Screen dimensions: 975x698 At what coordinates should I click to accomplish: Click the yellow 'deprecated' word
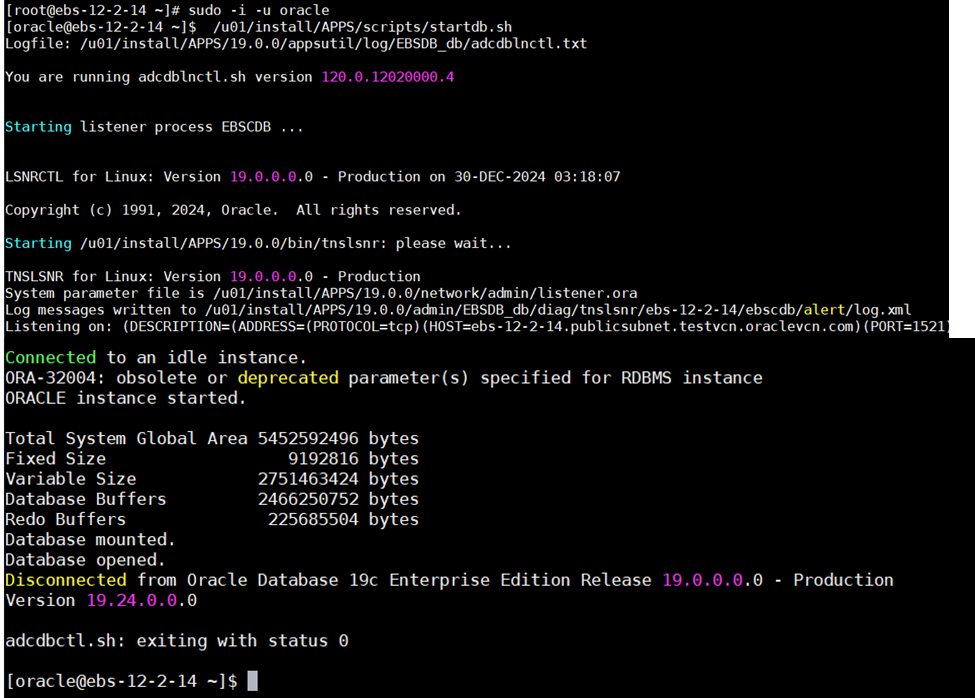[288, 378]
